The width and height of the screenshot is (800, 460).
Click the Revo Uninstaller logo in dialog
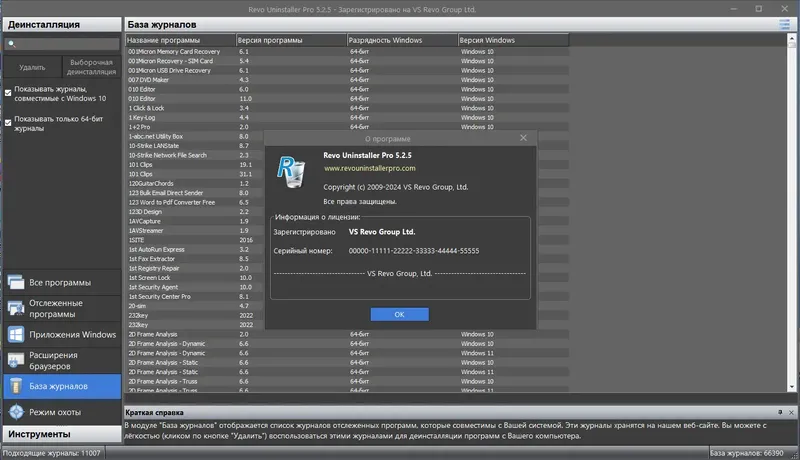[291, 172]
